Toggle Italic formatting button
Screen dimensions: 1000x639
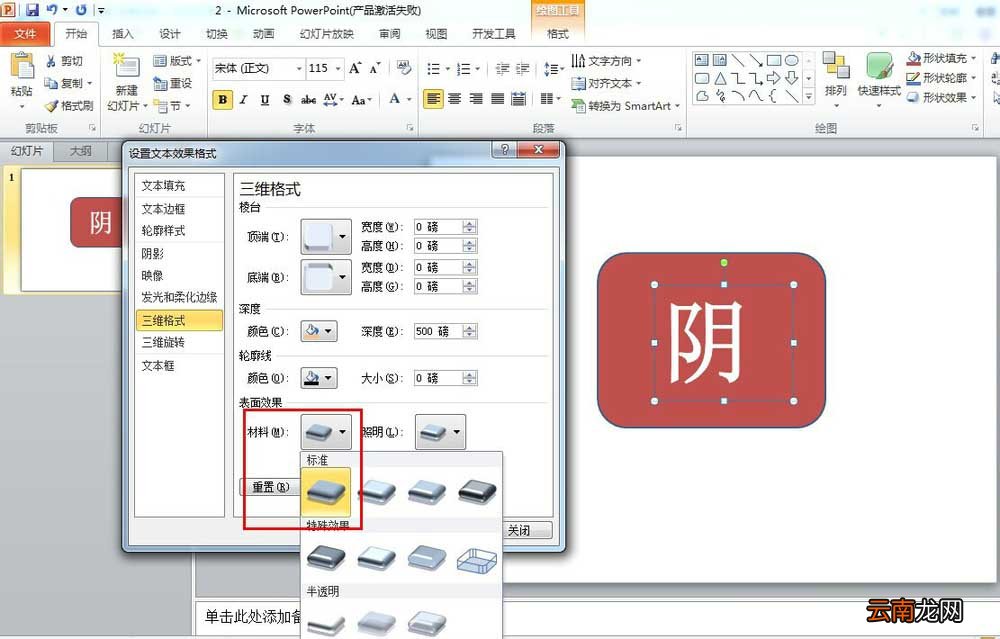tap(244, 99)
